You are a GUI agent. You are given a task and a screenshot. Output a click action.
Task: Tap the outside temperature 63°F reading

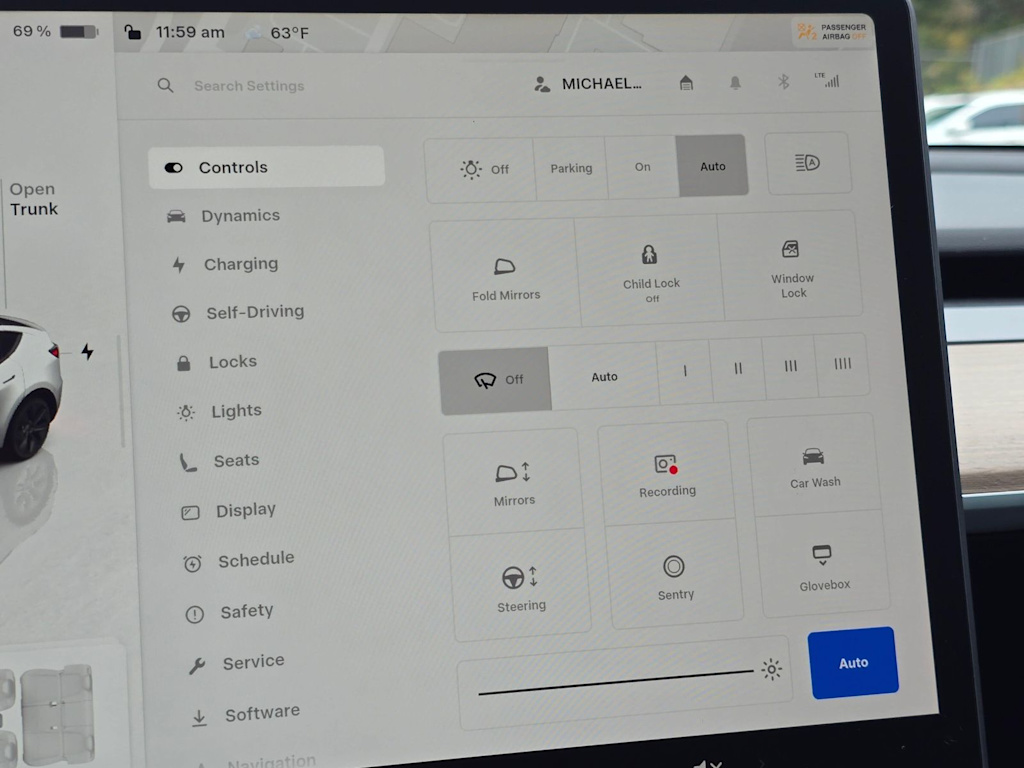[x=289, y=33]
